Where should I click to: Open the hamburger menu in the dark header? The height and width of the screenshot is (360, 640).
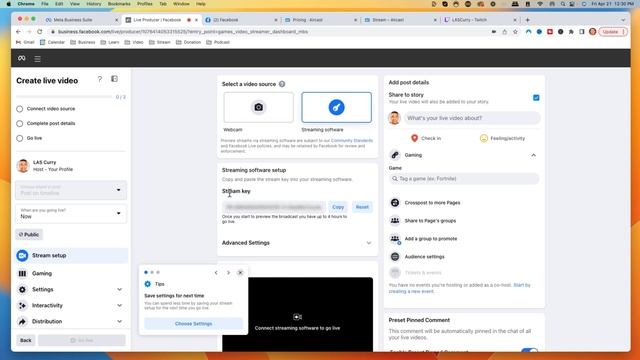point(38,59)
